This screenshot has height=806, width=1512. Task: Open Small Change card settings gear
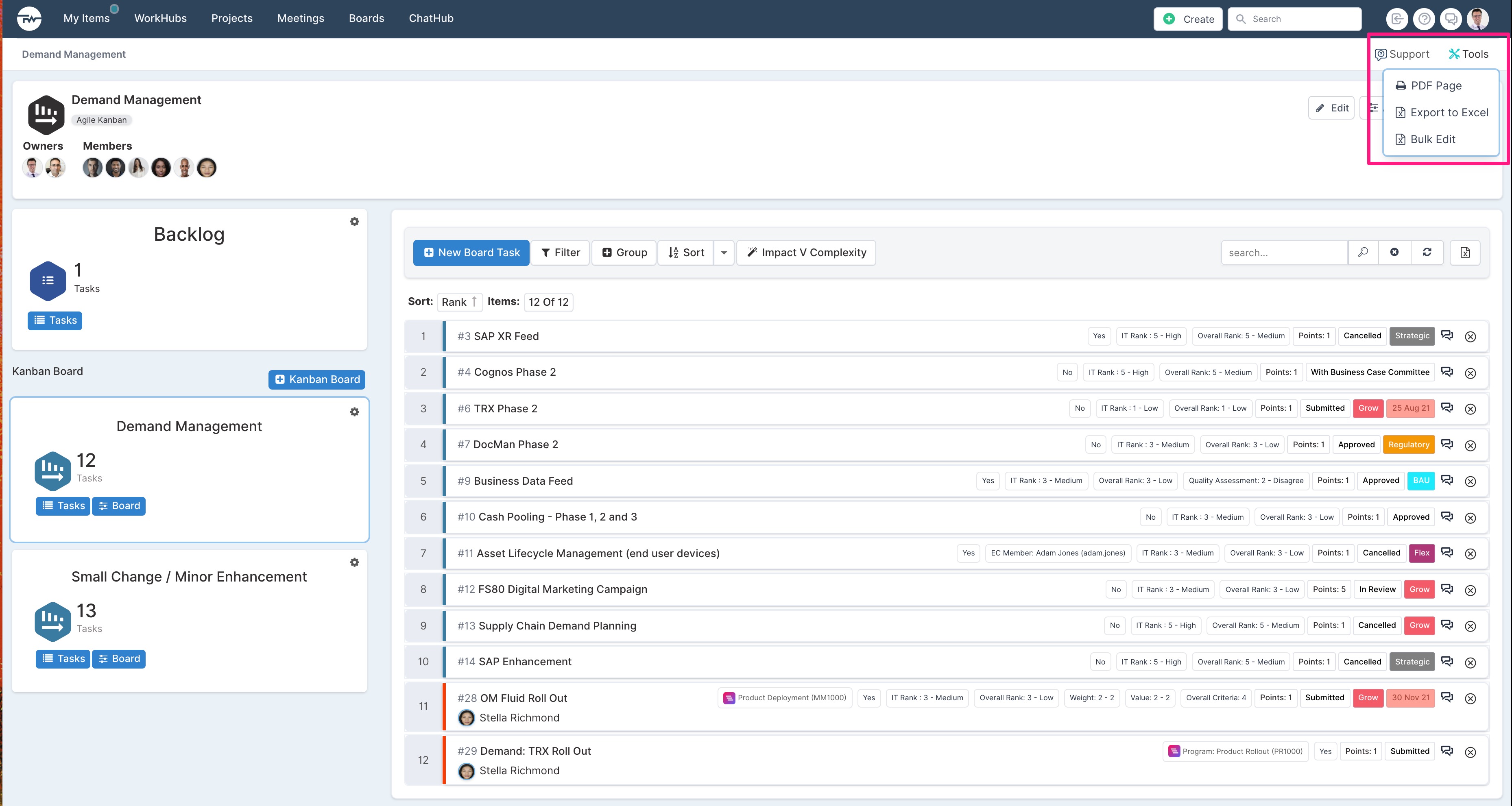pos(355,562)
